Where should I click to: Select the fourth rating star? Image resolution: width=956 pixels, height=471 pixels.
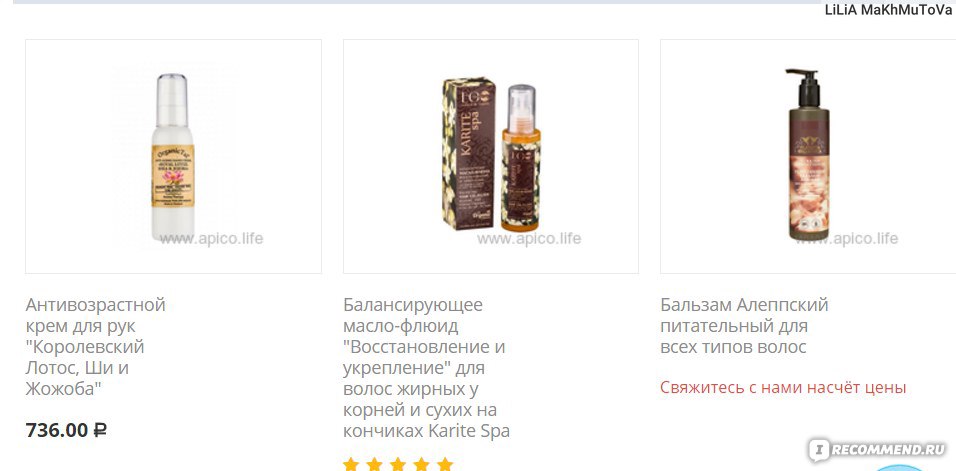[421, 464]
